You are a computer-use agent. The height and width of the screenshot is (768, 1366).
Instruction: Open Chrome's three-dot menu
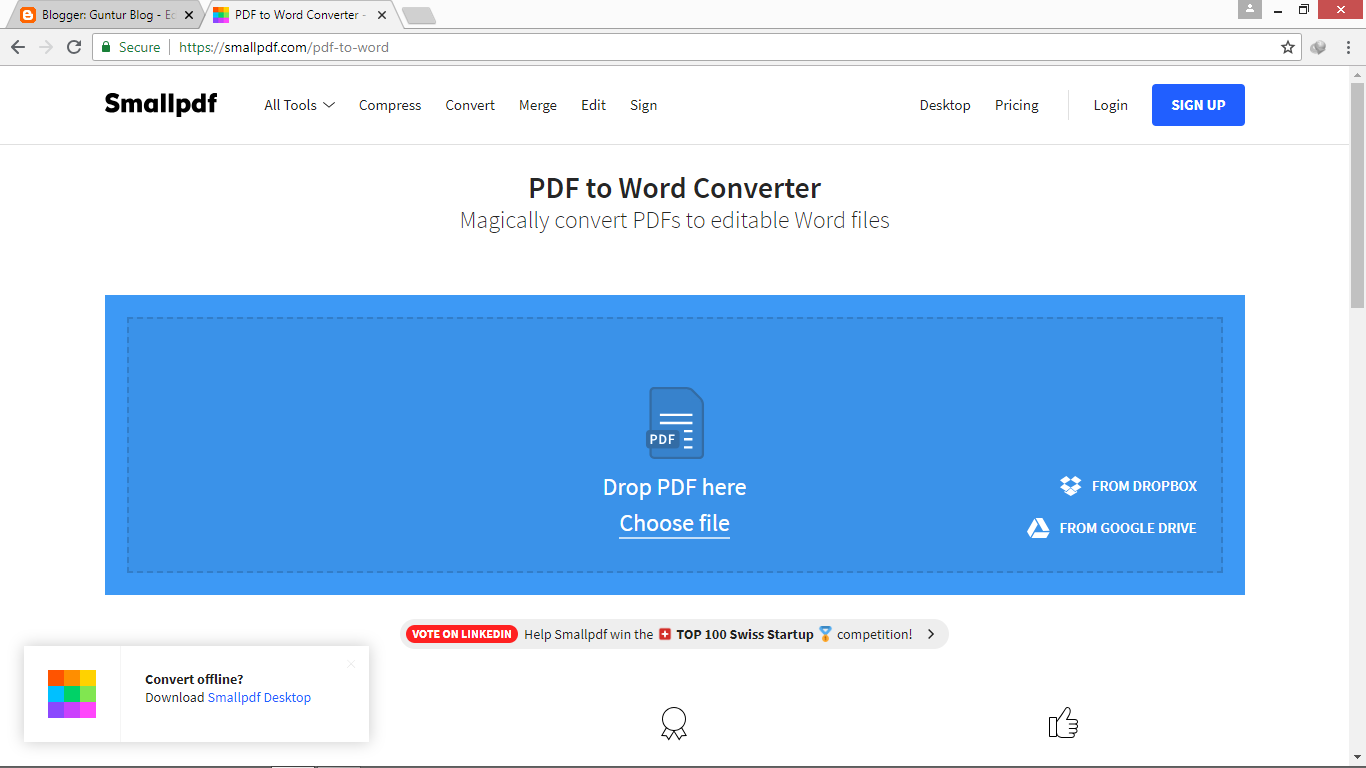point(1348,47)
